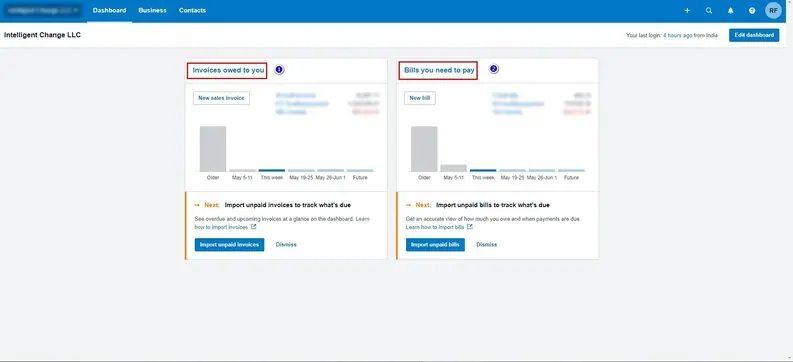The width and height of the screenshot is (793, 362).
Task: Go to the Dashboard tab
Action: 109,11
